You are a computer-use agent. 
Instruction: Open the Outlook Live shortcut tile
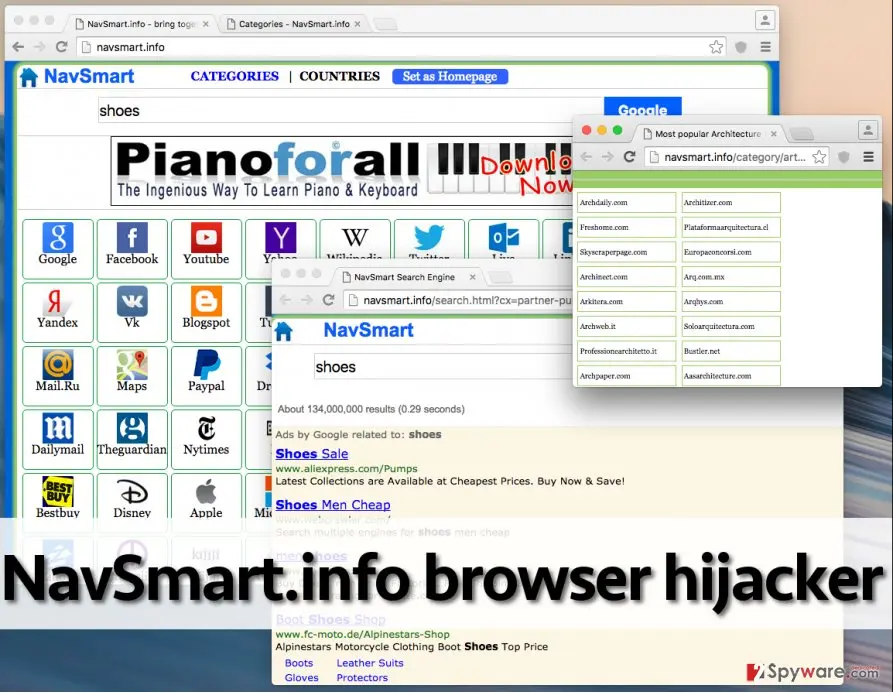(503, 239)
